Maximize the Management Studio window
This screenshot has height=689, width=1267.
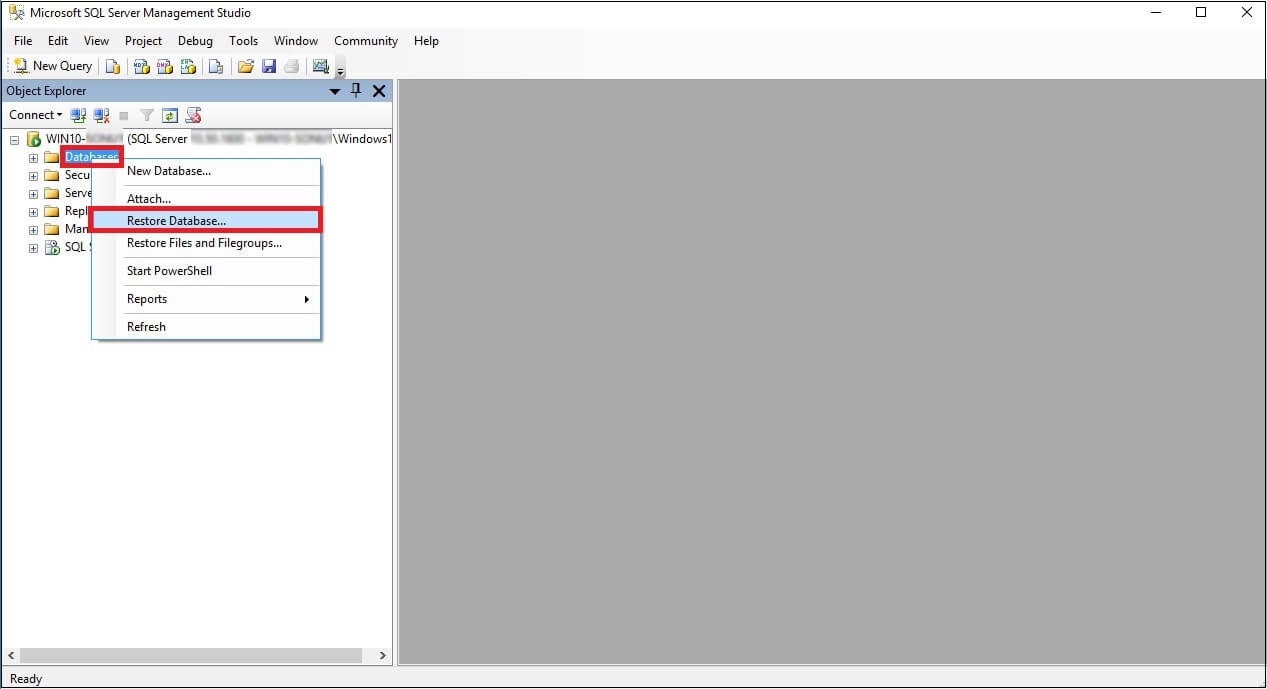pyautogui.click(x=1201, y=13)
